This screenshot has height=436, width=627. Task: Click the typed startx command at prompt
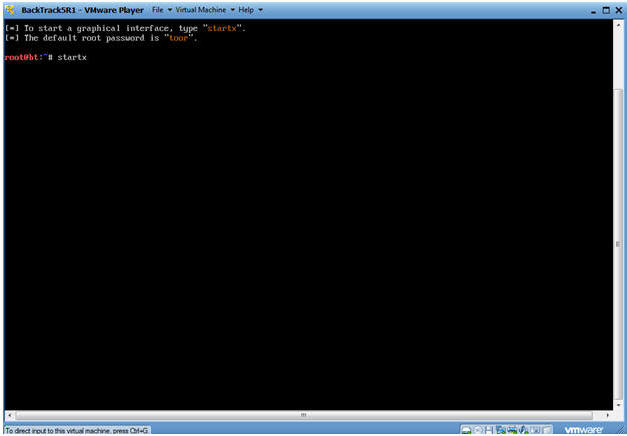(72, 57)
